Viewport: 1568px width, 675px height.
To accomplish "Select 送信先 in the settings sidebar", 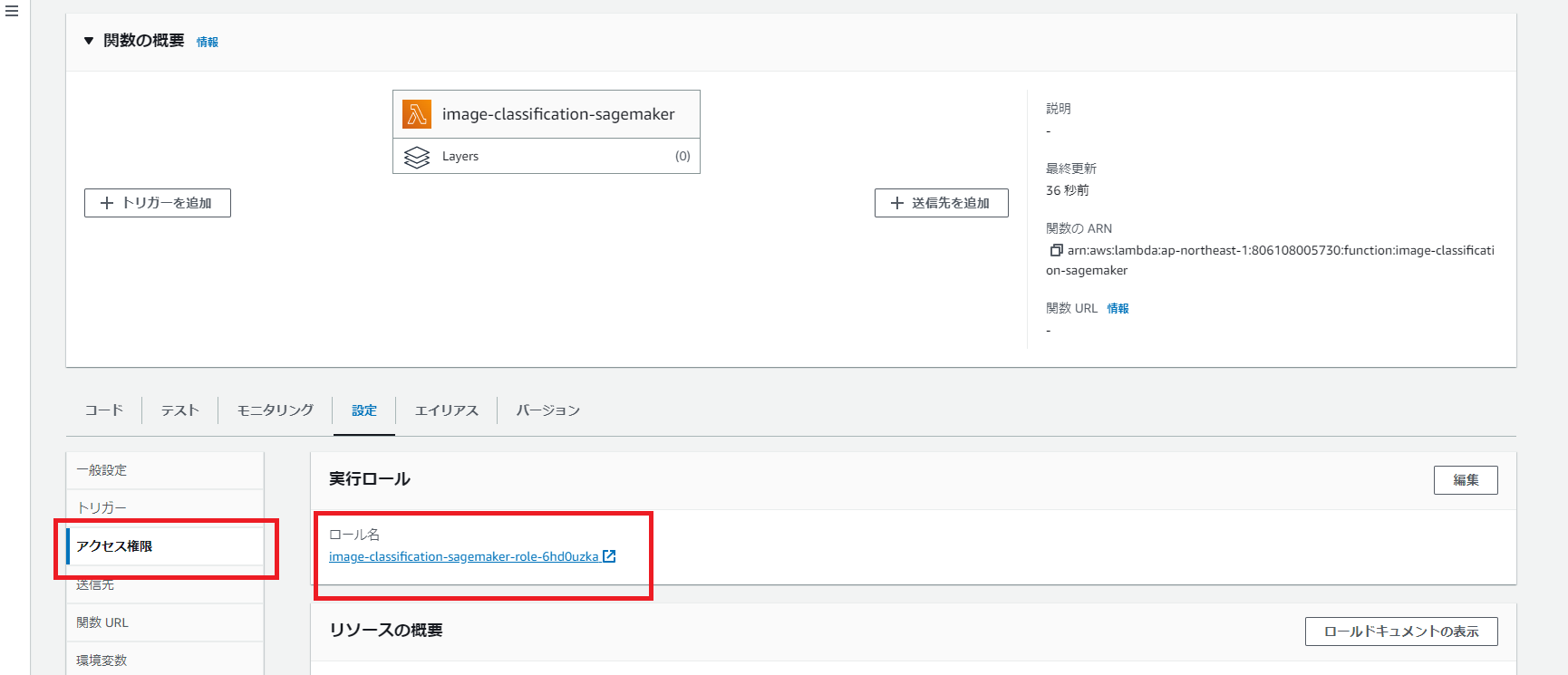I will [165, 584].
